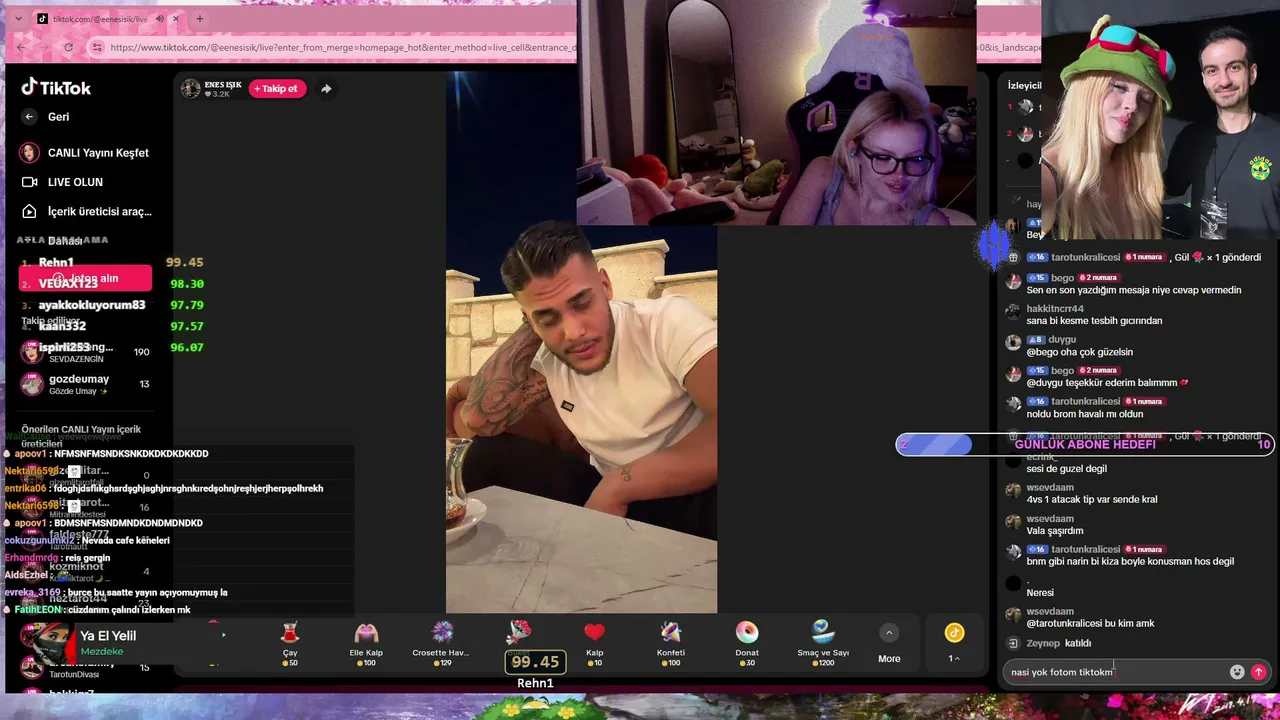Share the live stream via arrow icon

(x=326, y=89)
